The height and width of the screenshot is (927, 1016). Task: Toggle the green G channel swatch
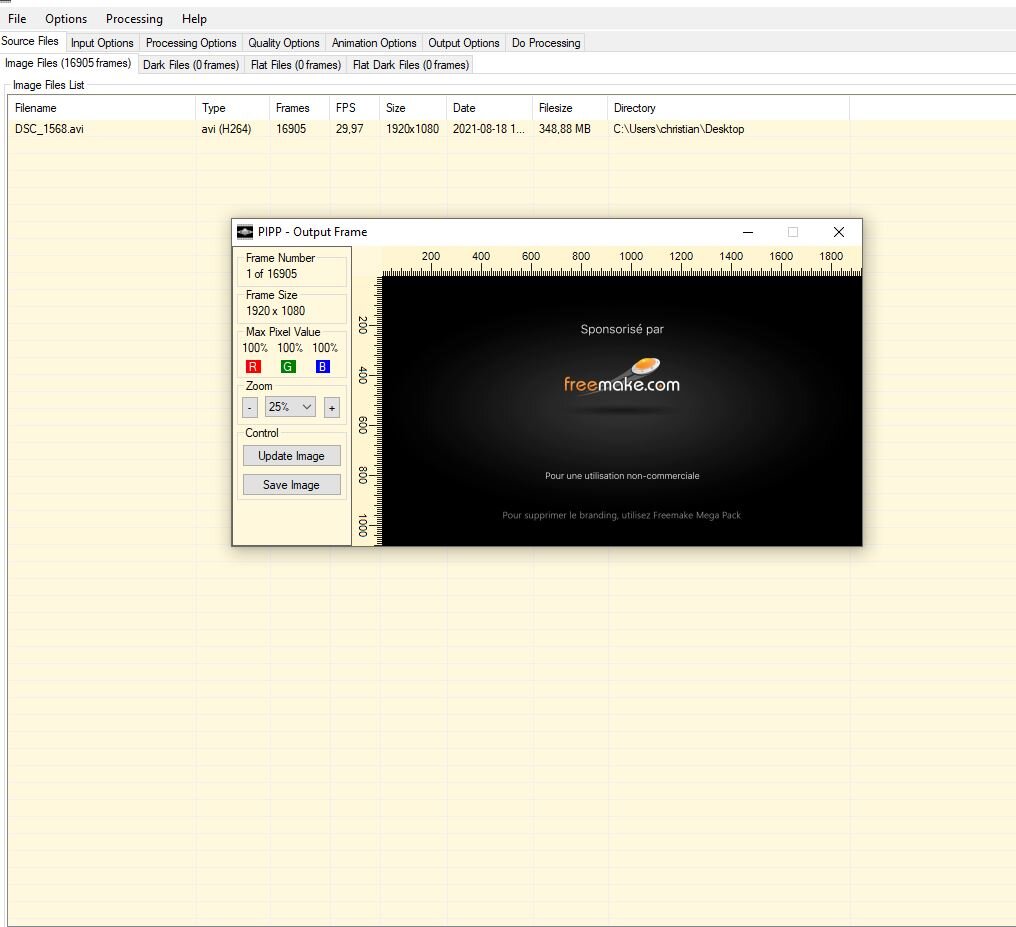[x=288, y=367]
